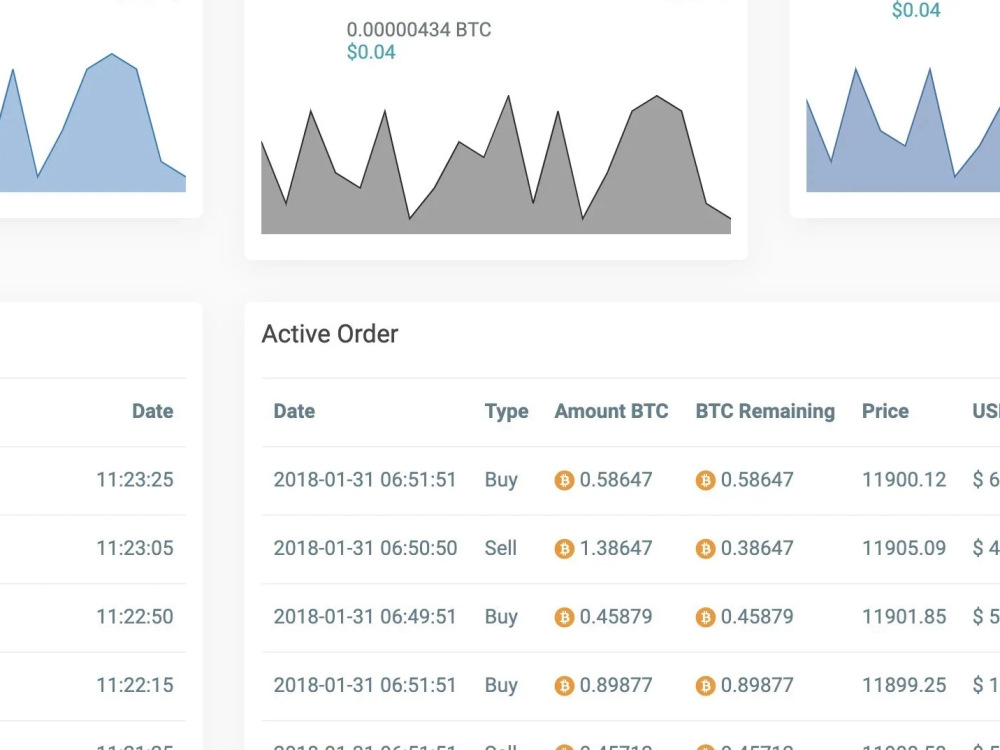Screen dimensions: 1000x750
Task: Select price 11901.85
Action: pos(904,617)
